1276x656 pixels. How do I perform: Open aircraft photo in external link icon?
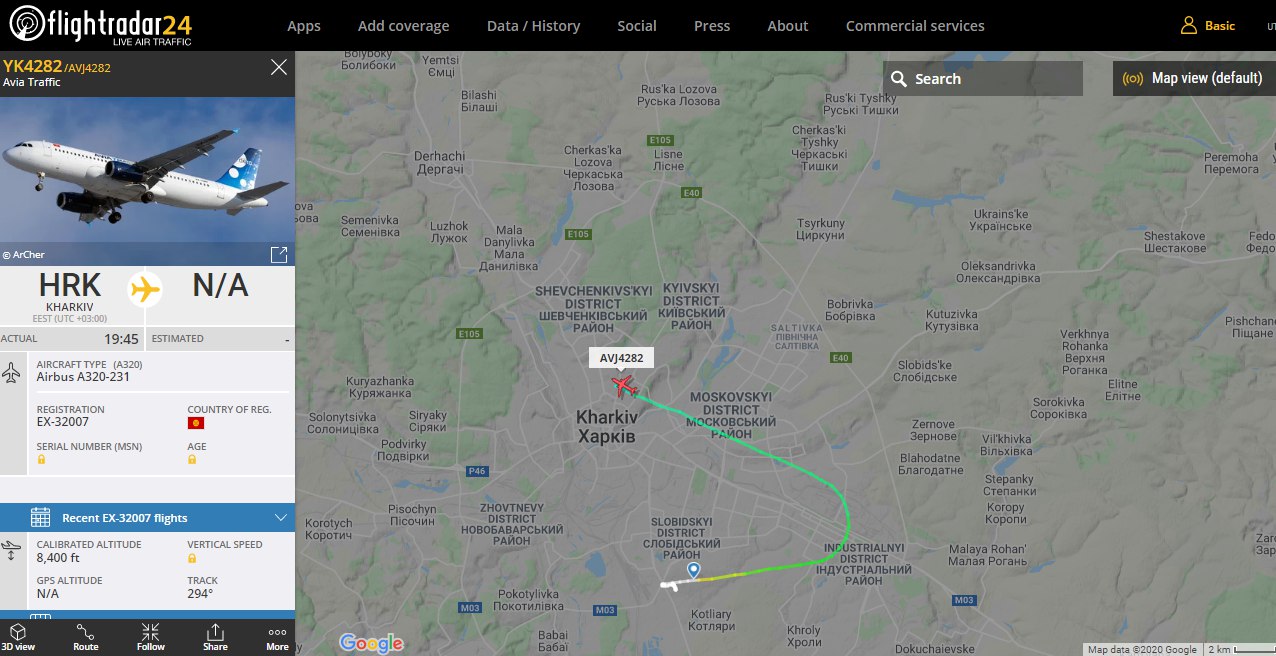(x=279, y=254)
